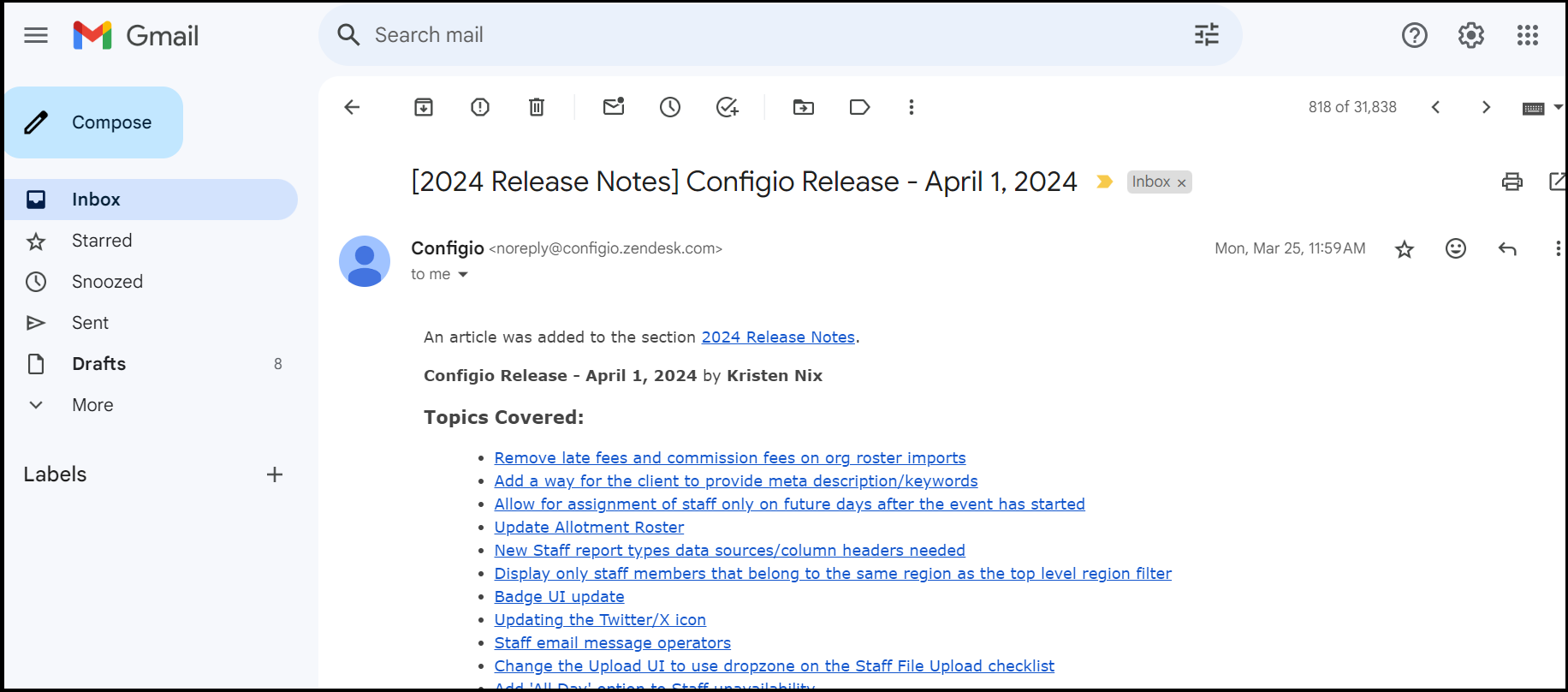Open the Google apps grid
This screenshot has width=1568, height=692.
(x=1528, y=35)
